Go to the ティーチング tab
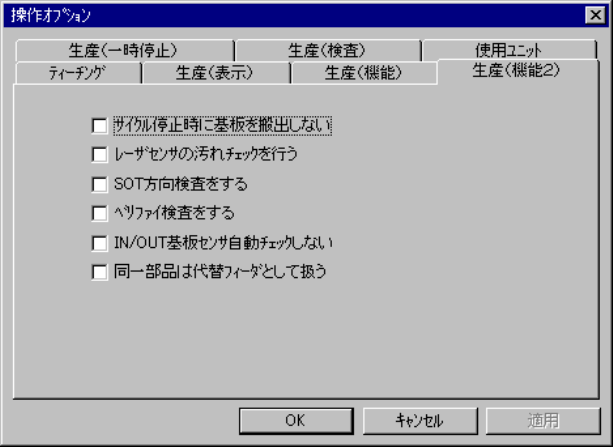 pyautogui.click(x=78, y=73)
